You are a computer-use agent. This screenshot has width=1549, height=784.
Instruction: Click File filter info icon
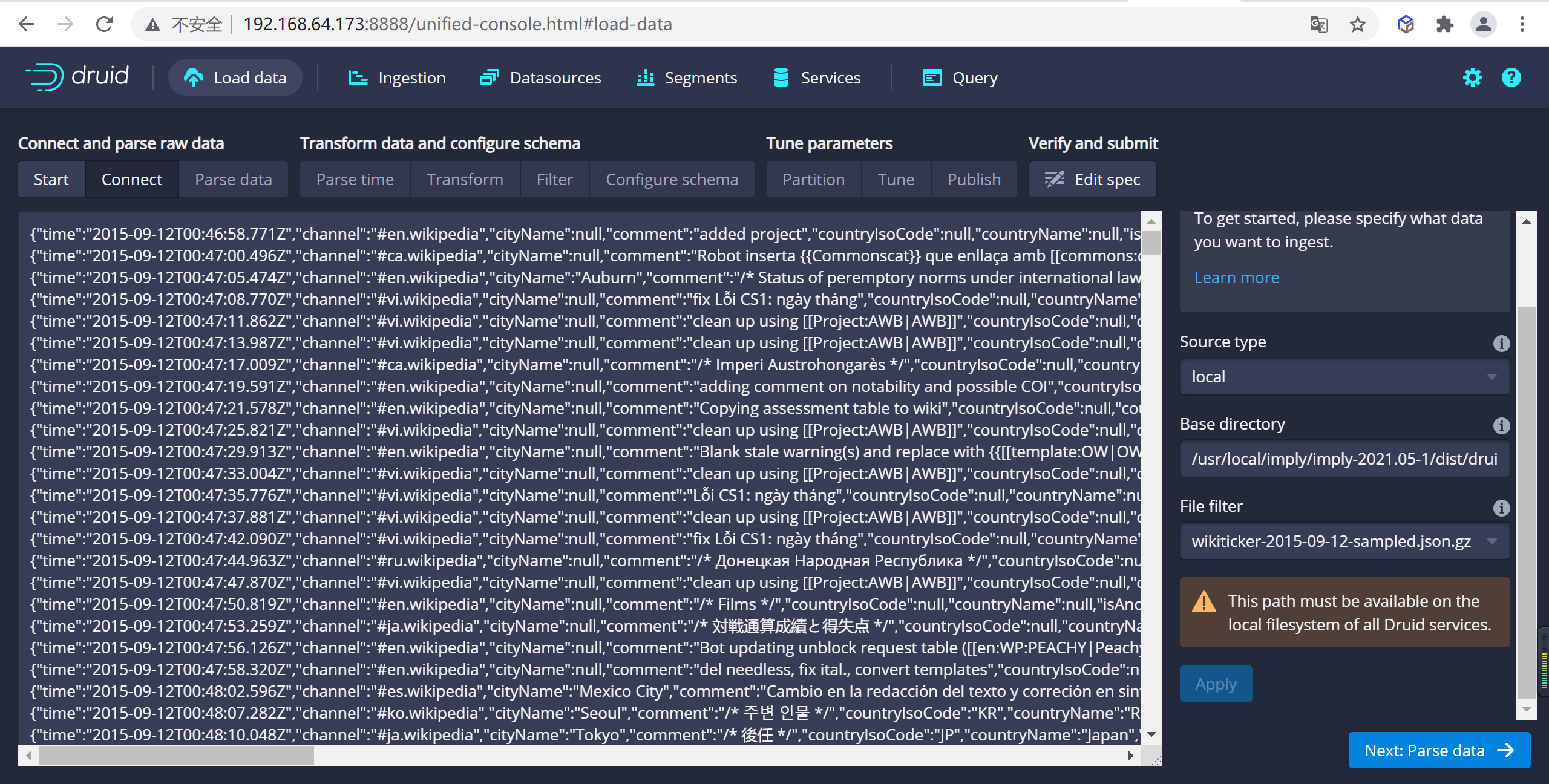pyautogui.click(x=1501, y=508)
